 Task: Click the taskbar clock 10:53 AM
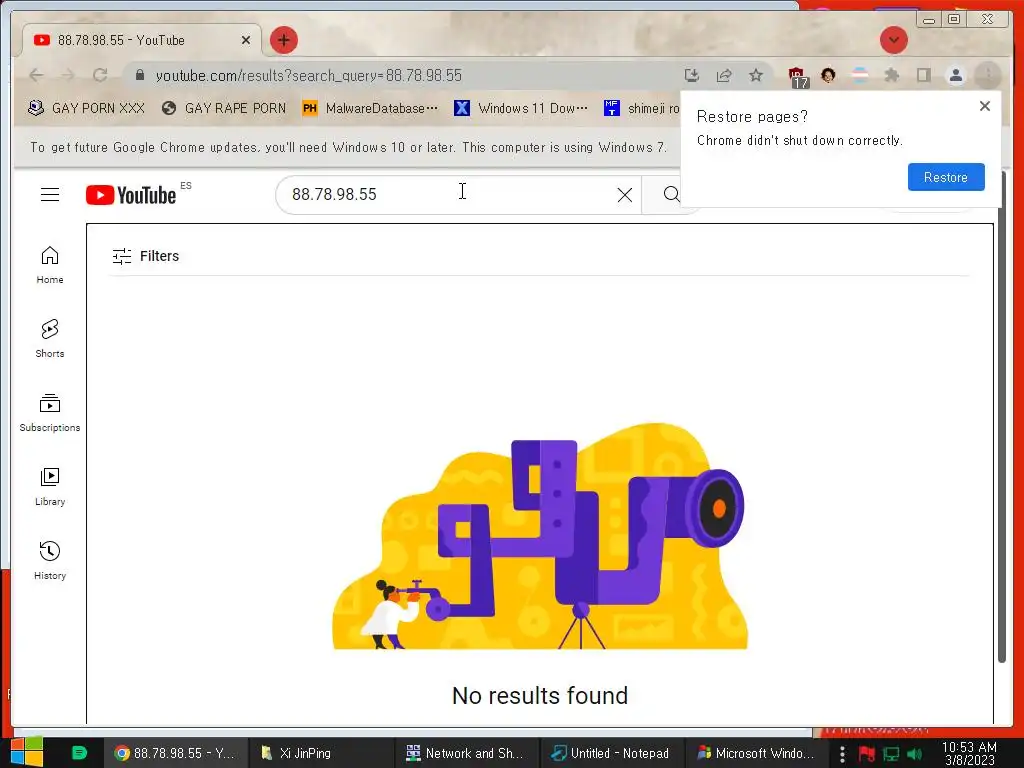click(x=969, y=753)
